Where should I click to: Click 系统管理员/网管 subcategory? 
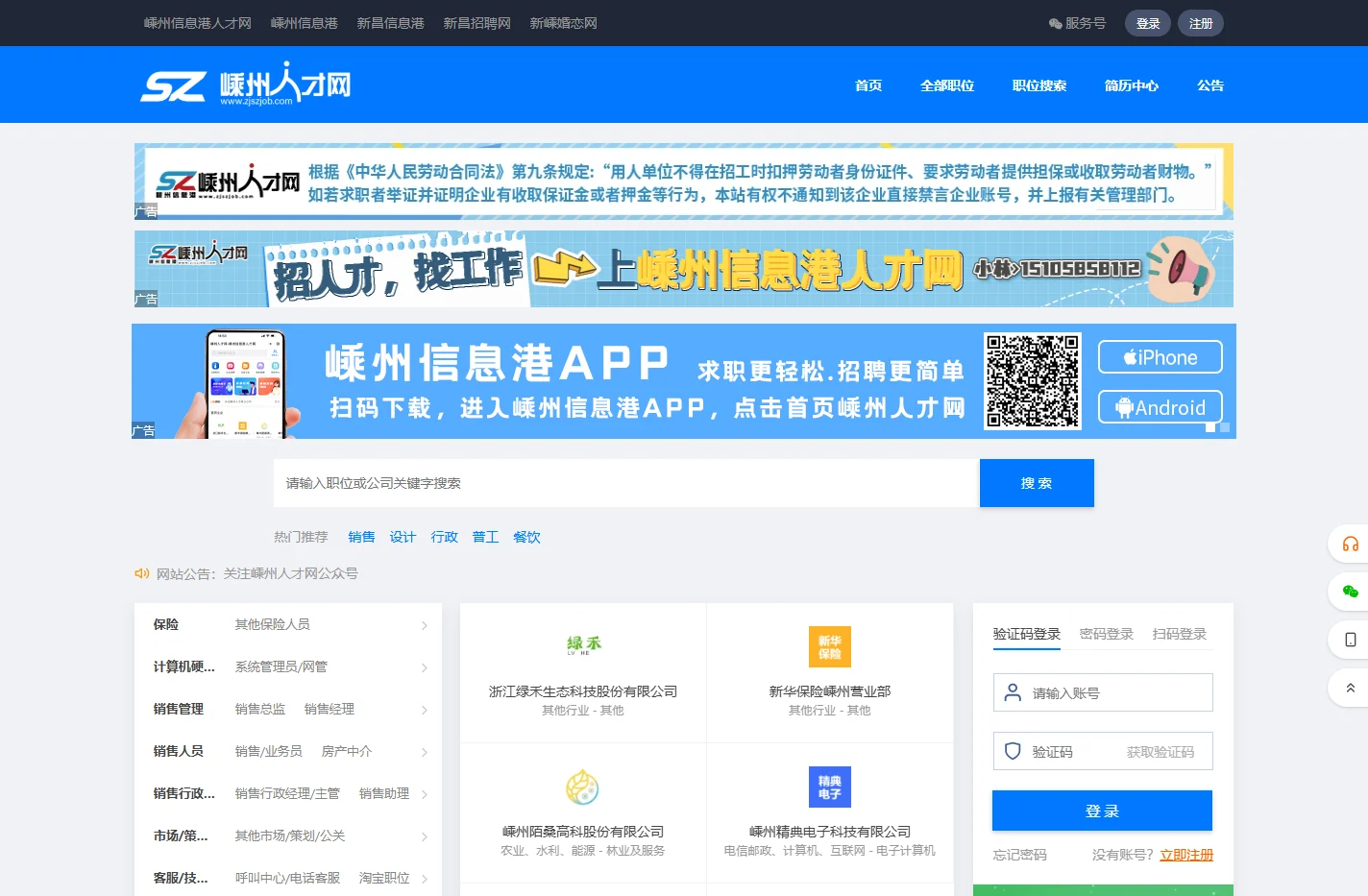click(281, 666)
